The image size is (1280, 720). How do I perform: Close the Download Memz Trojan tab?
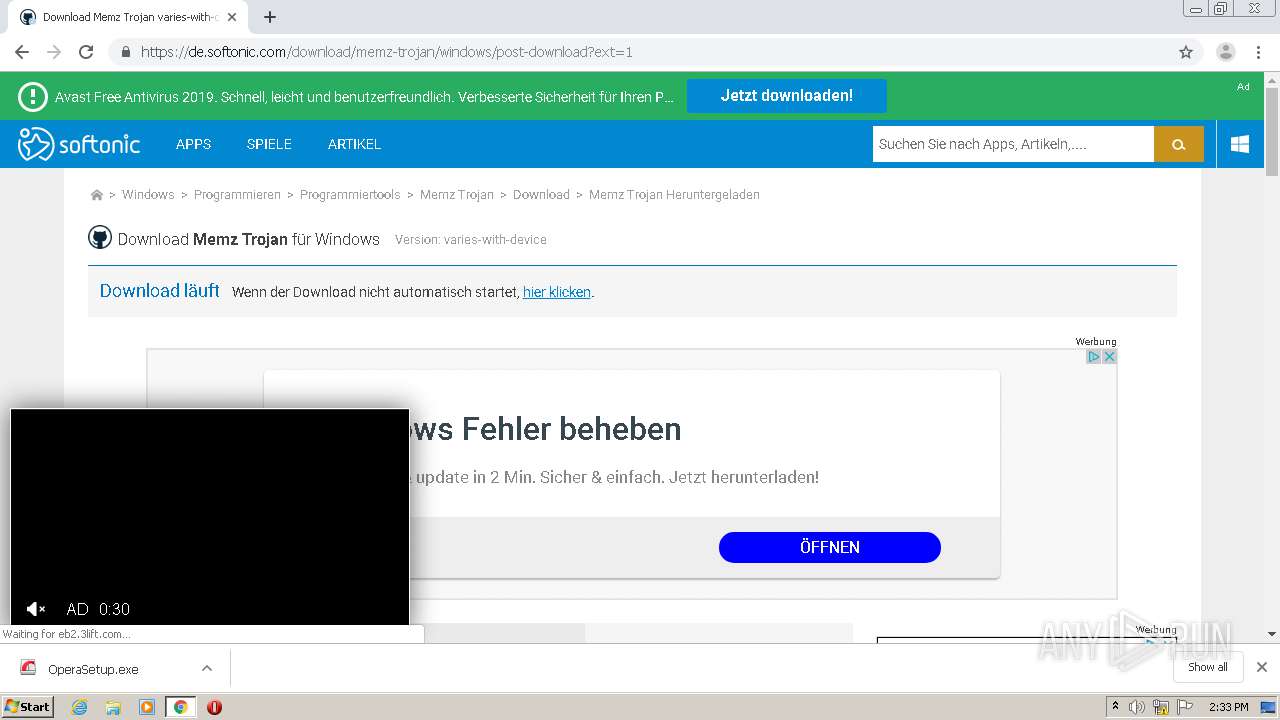[x=233, y=17]
